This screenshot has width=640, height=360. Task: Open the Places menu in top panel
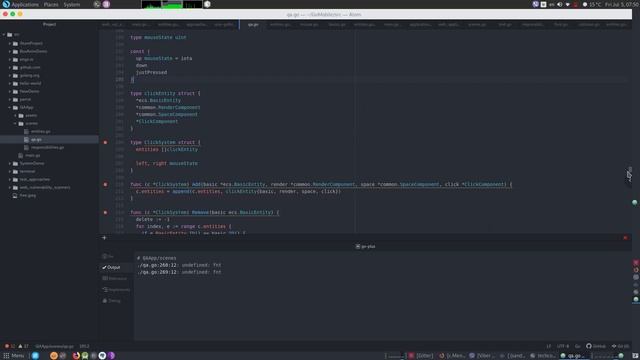(x=51, y=4)
